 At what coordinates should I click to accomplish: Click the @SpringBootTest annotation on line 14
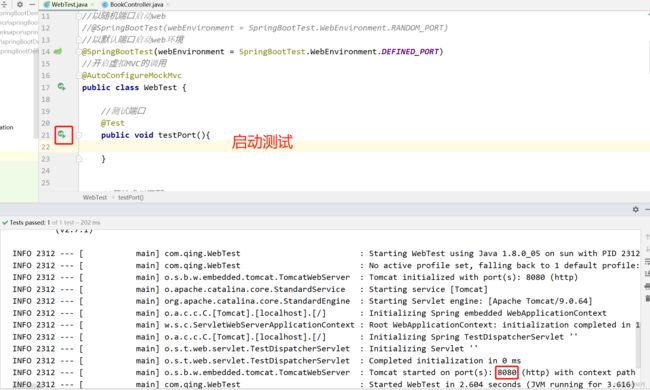click(x=117, y=51)
